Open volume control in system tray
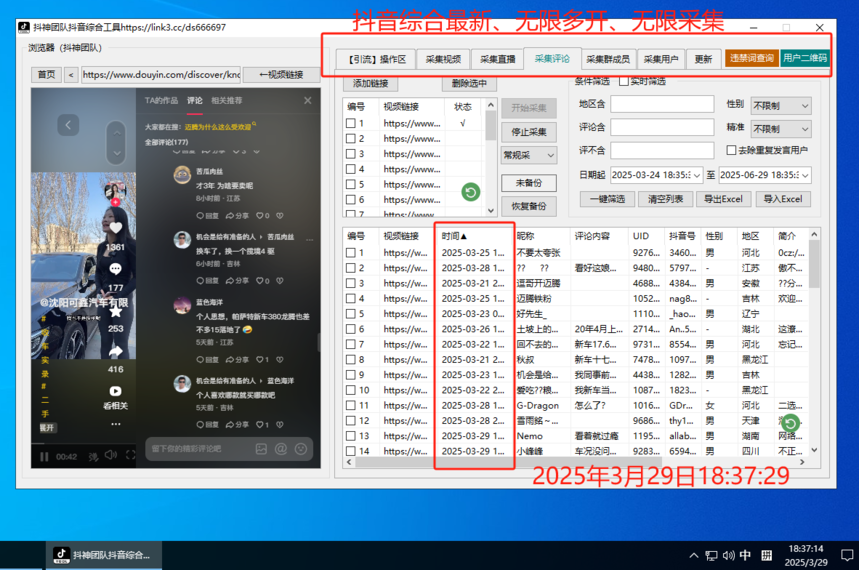 pos(728,555)
